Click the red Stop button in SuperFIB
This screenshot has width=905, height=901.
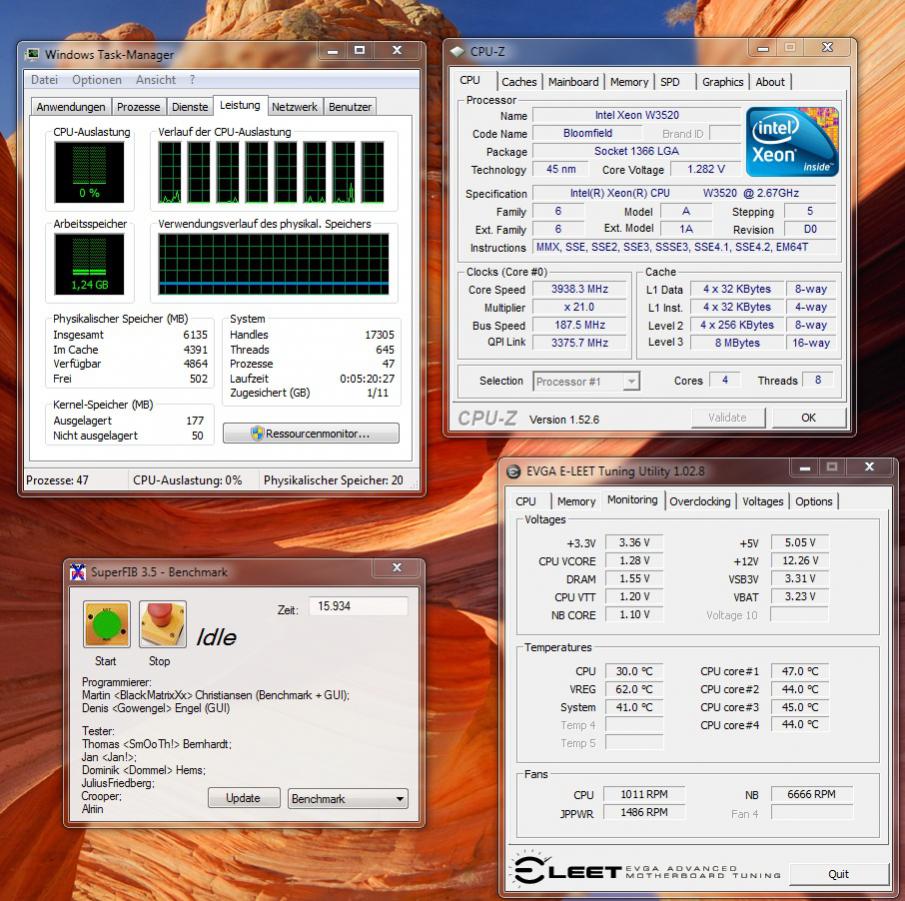[163, 624]
